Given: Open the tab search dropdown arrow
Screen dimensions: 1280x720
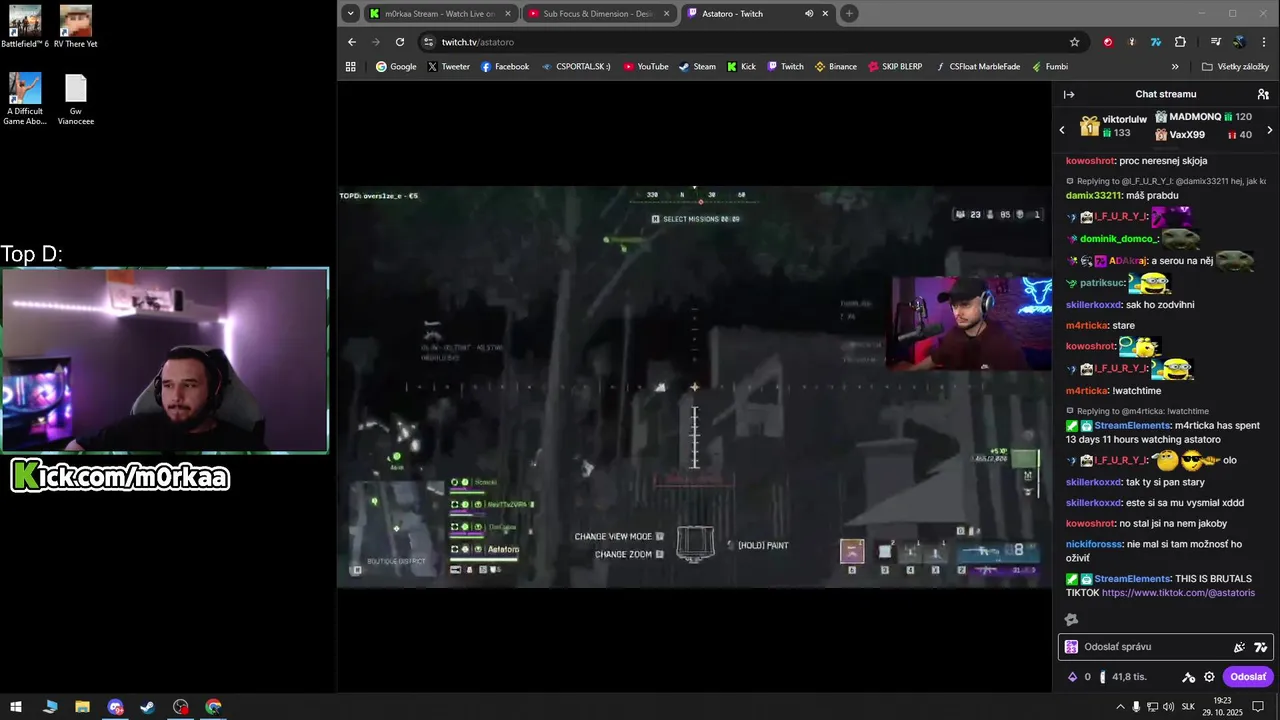Looking at the screenshot, I should [x=350, y=14].
